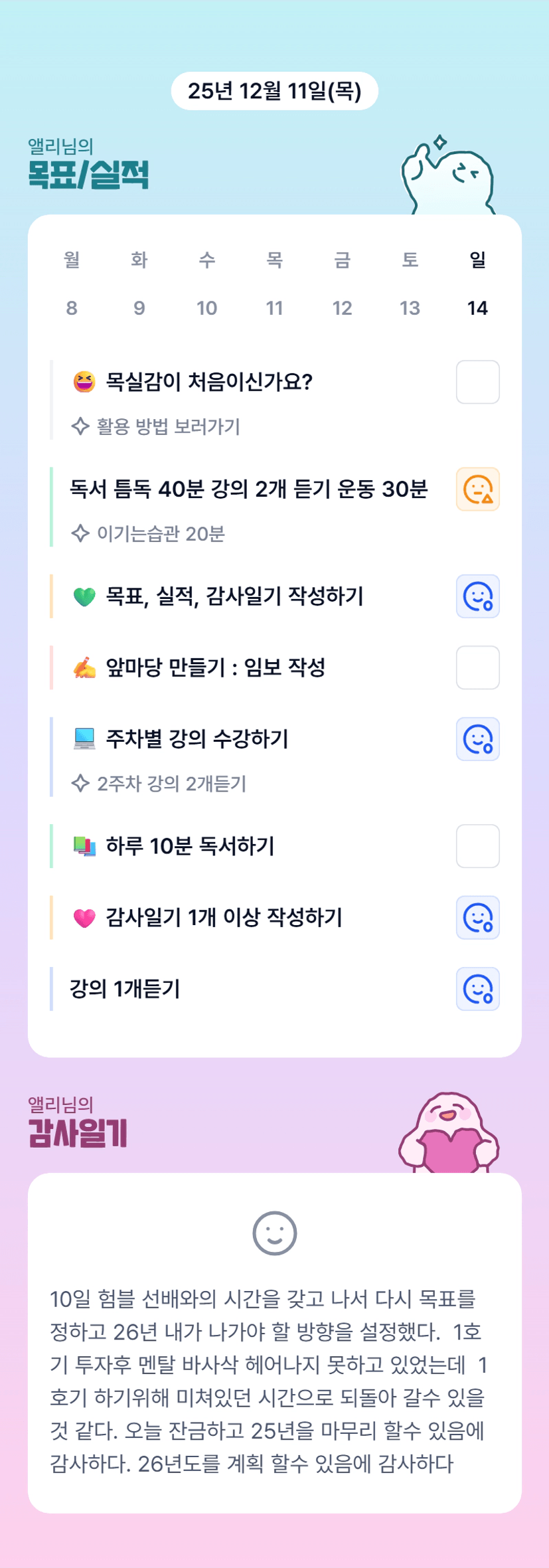Viewport: 549px width, 1568px height.
Task: Open the 이기는습관 20분 sub-item
Action: [161, 534]
